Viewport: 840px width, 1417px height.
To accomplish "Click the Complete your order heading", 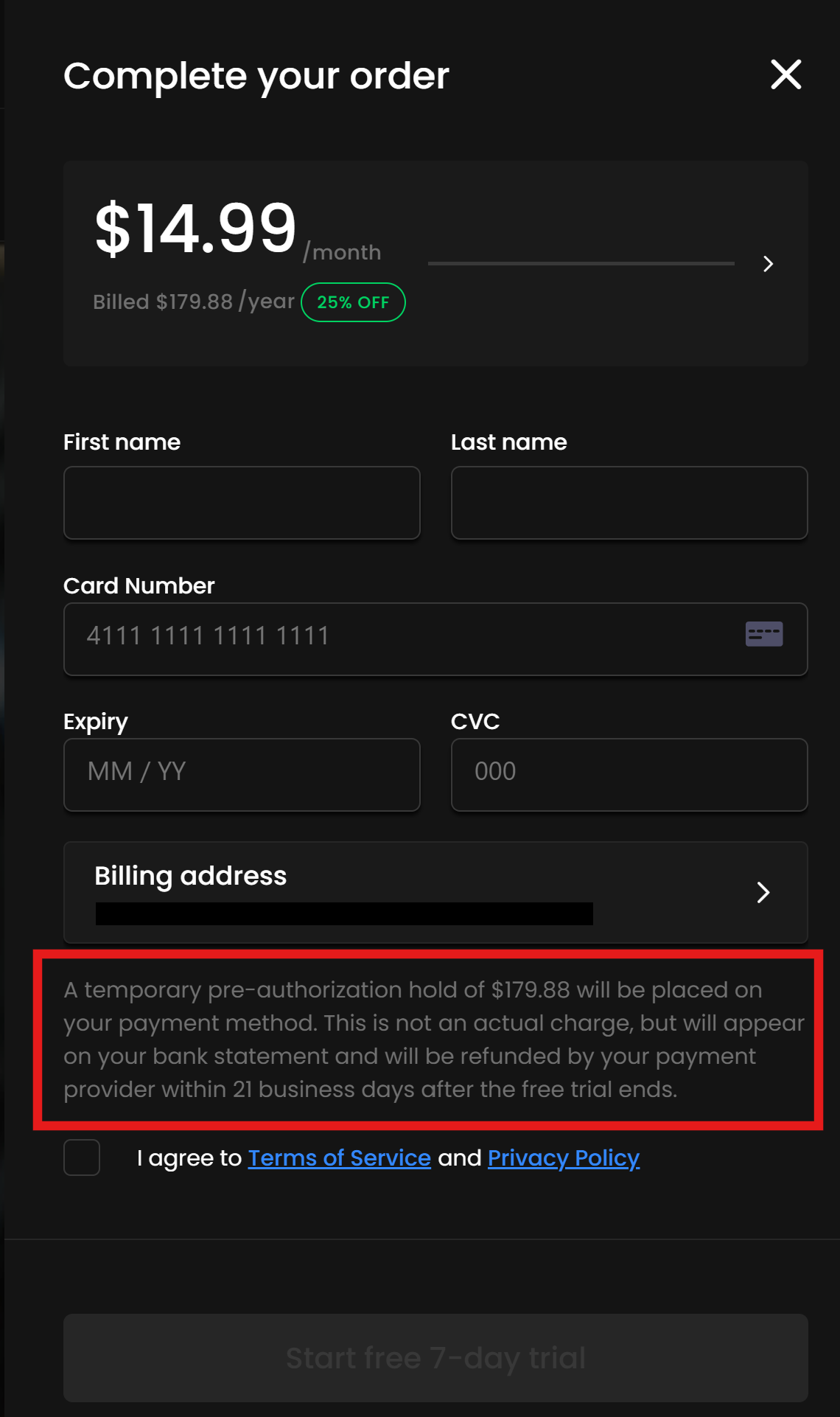I will [x=256, y=75].
